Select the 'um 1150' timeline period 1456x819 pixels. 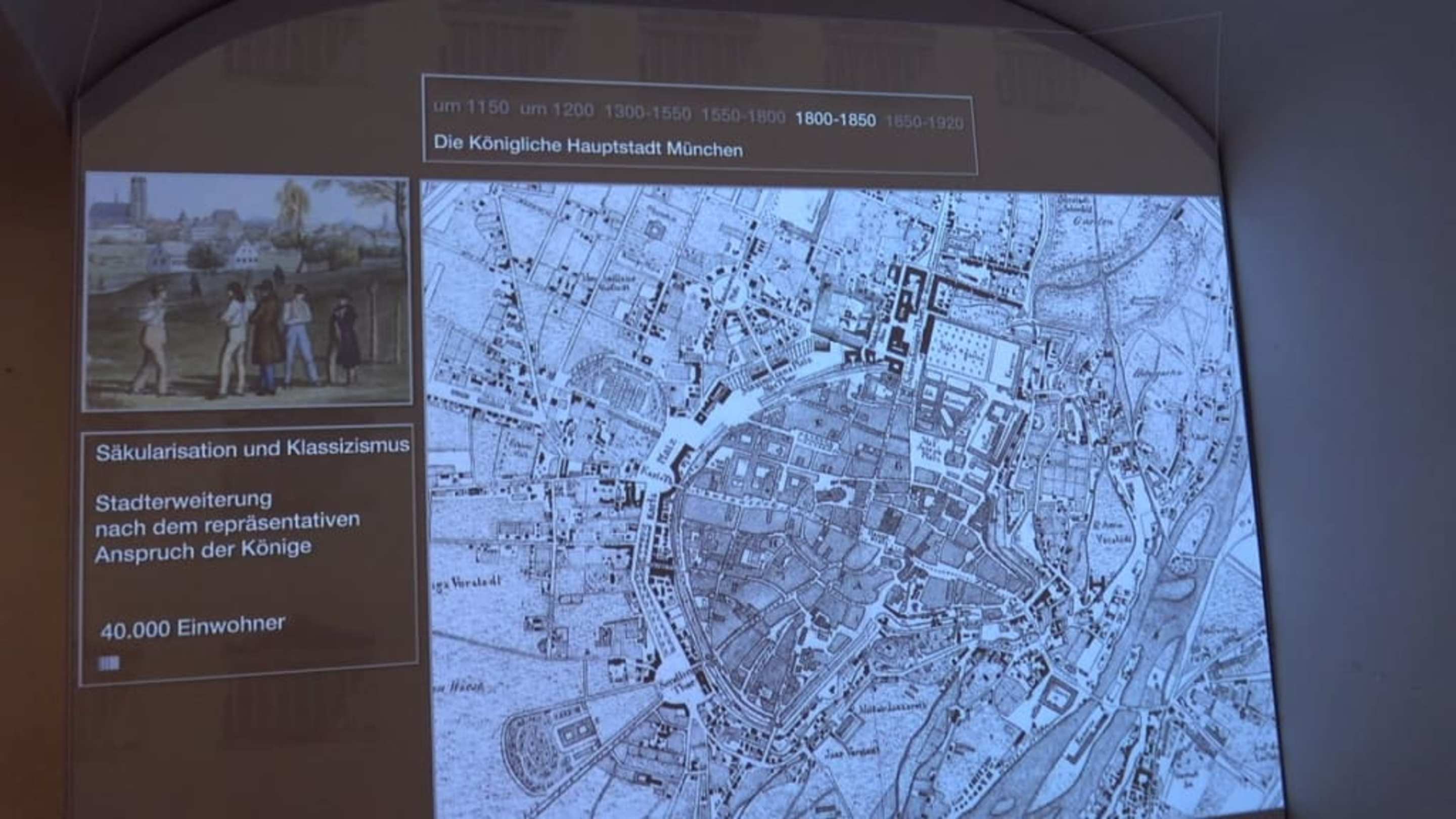tap(471, 107)
